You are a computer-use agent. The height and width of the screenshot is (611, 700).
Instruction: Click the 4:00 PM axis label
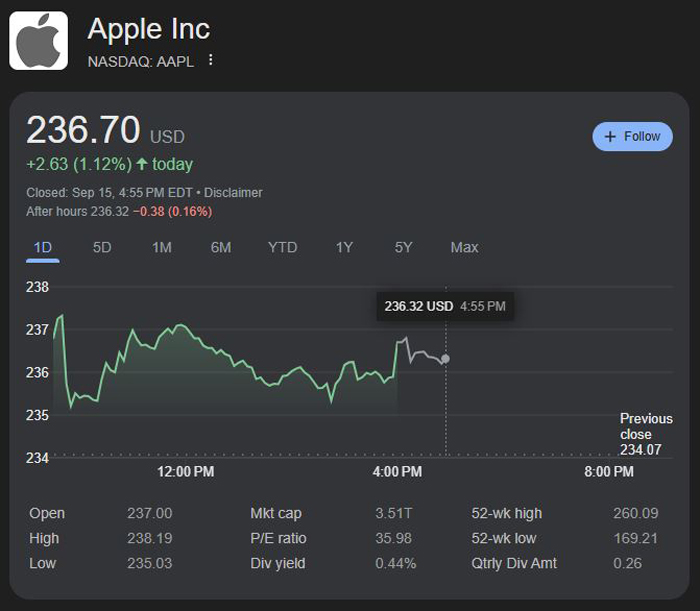[x=397, y=471]
